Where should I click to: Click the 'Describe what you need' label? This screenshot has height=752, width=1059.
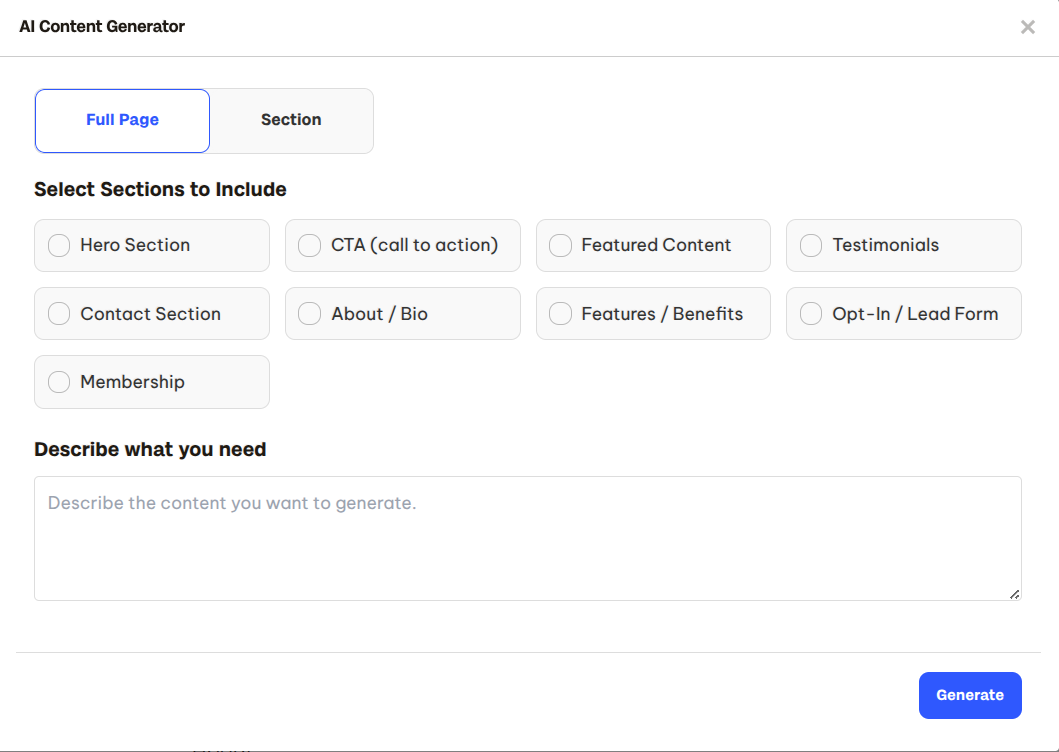coord(150,449)
